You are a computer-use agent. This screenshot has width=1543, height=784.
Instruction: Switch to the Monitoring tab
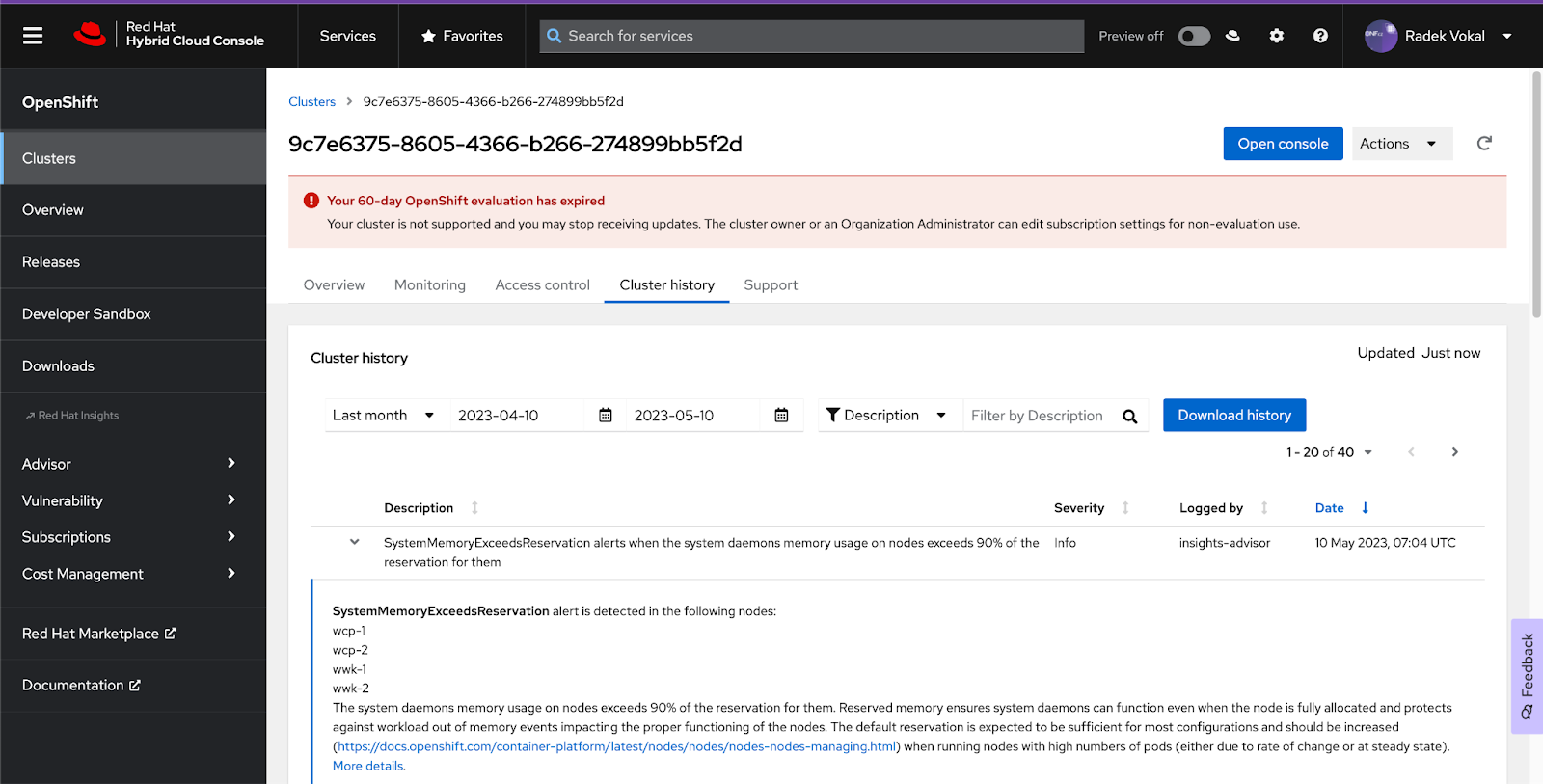point(430,285)
